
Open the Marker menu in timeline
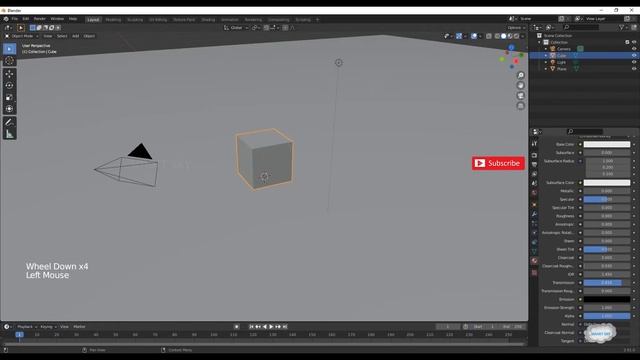[x=79, y=327]
